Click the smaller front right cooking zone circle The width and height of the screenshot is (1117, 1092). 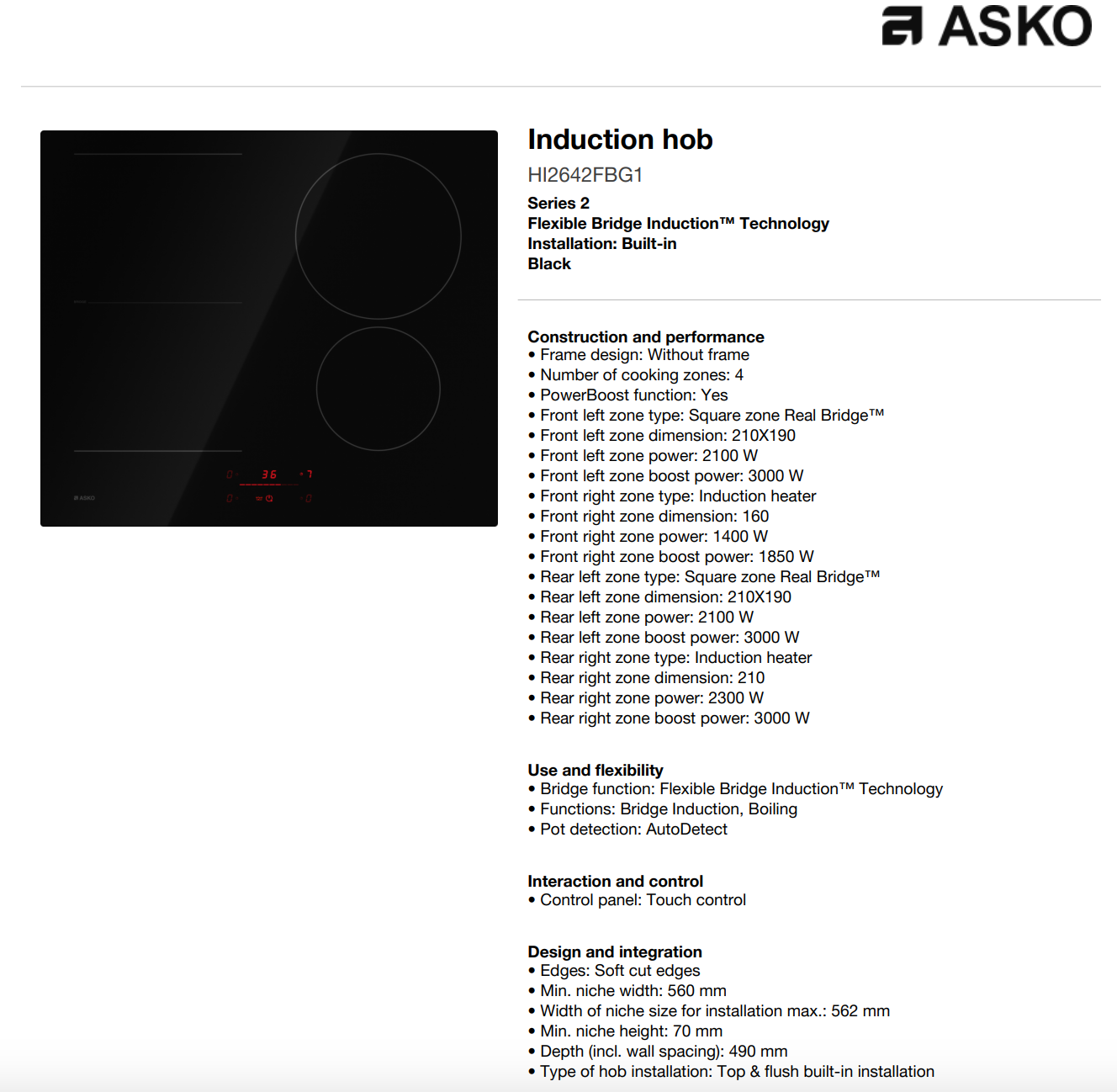(379, 389)
